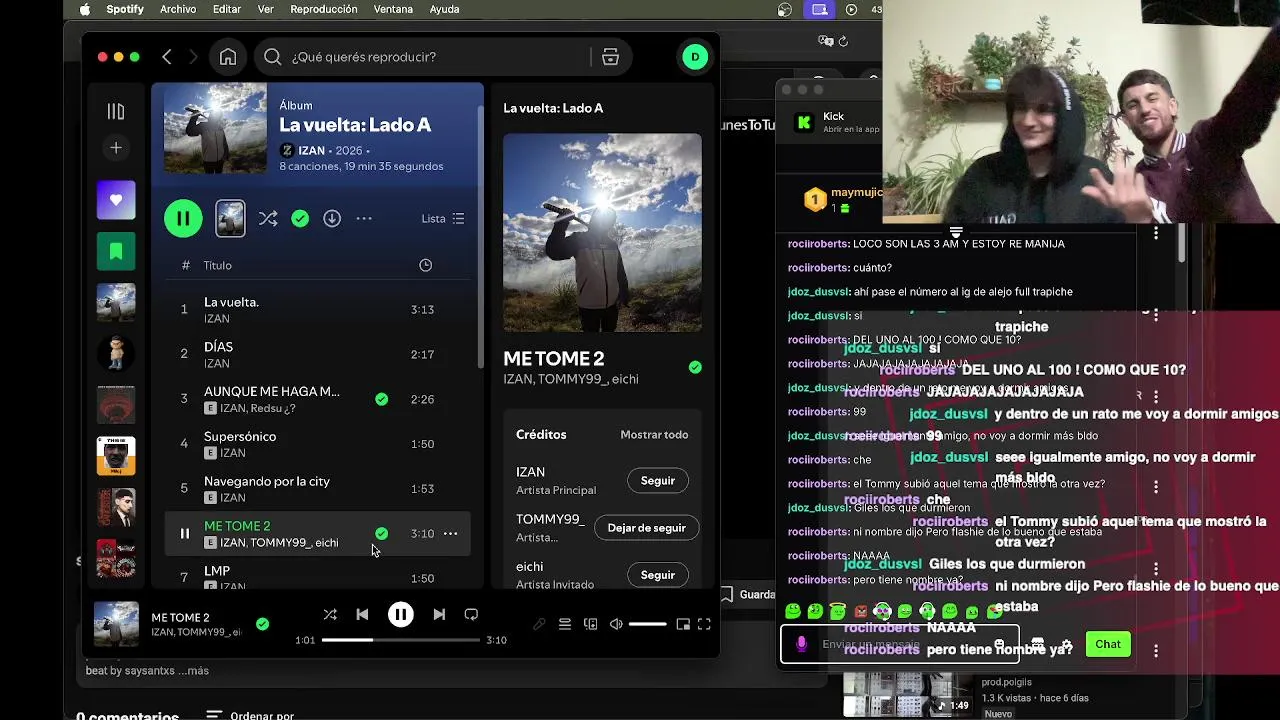Pause ME TOME 2 in track list

(x=184, y=533)
